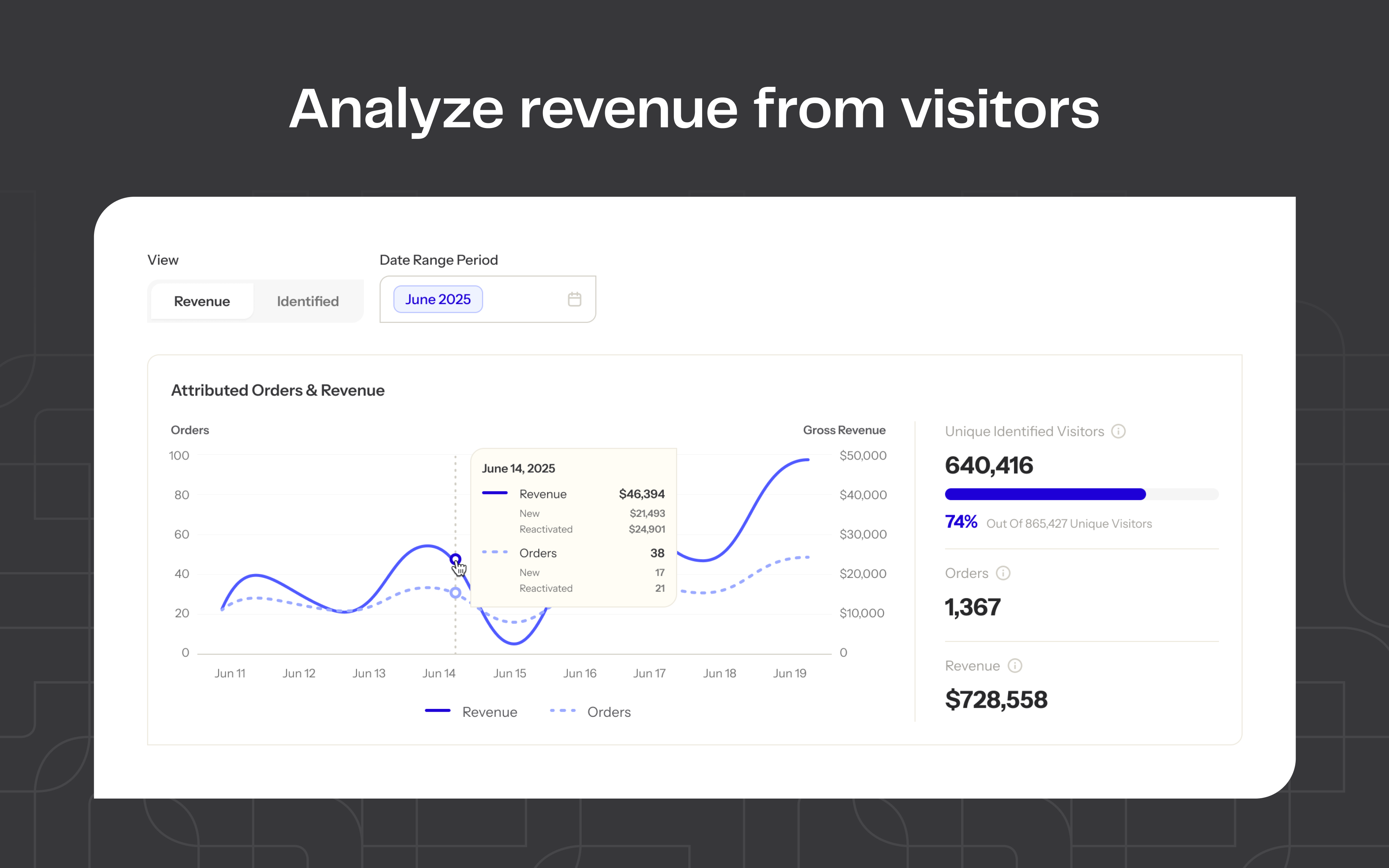Click the calendar icon in date field

[x=574, y=299]
